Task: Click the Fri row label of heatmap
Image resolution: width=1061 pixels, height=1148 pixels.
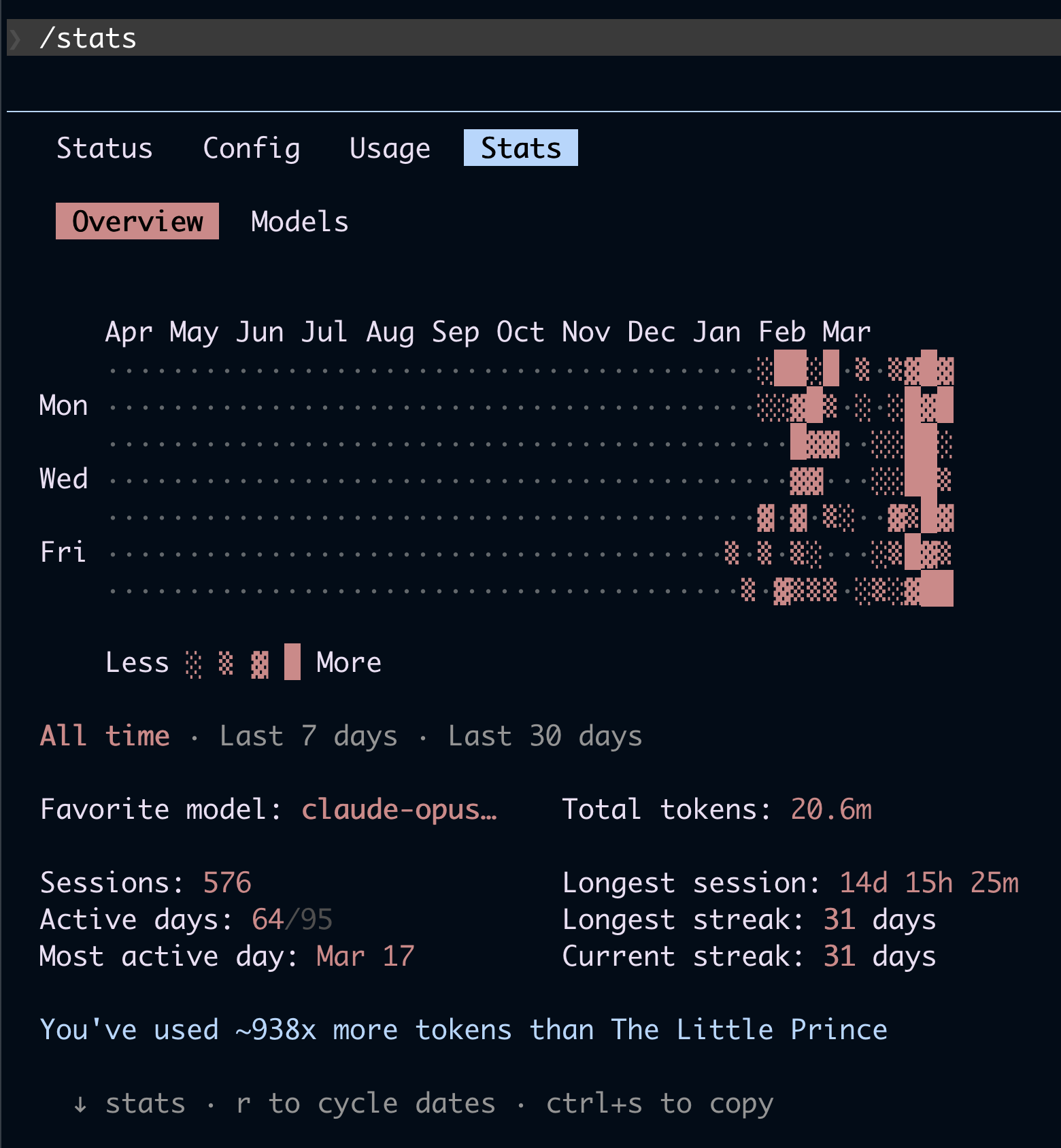Action: pos(63,552)
